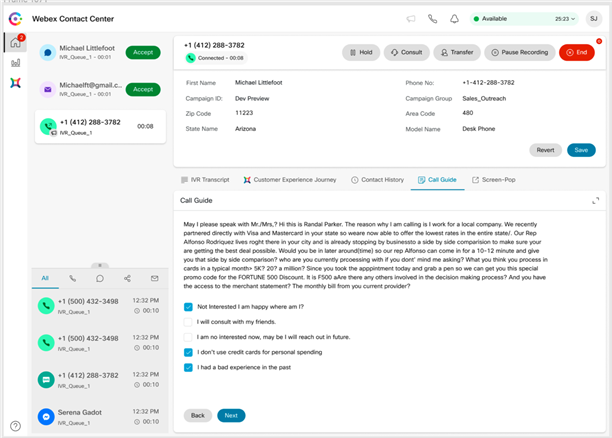Click the Campaign Group value Sales_Outreach

(x=484, y=98)
